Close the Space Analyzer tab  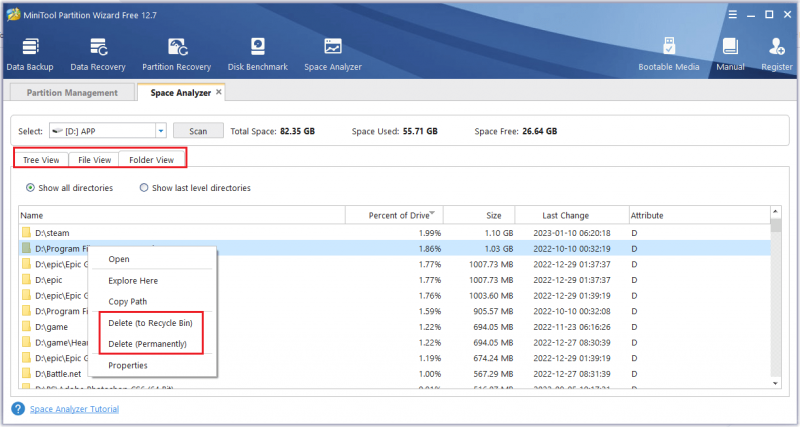pyautogui.click(x=219, y=92)
